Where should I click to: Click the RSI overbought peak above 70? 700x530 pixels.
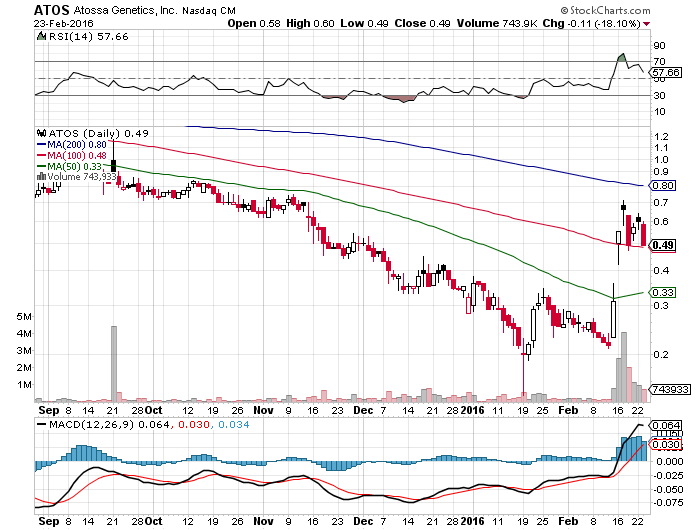point(621,57)
